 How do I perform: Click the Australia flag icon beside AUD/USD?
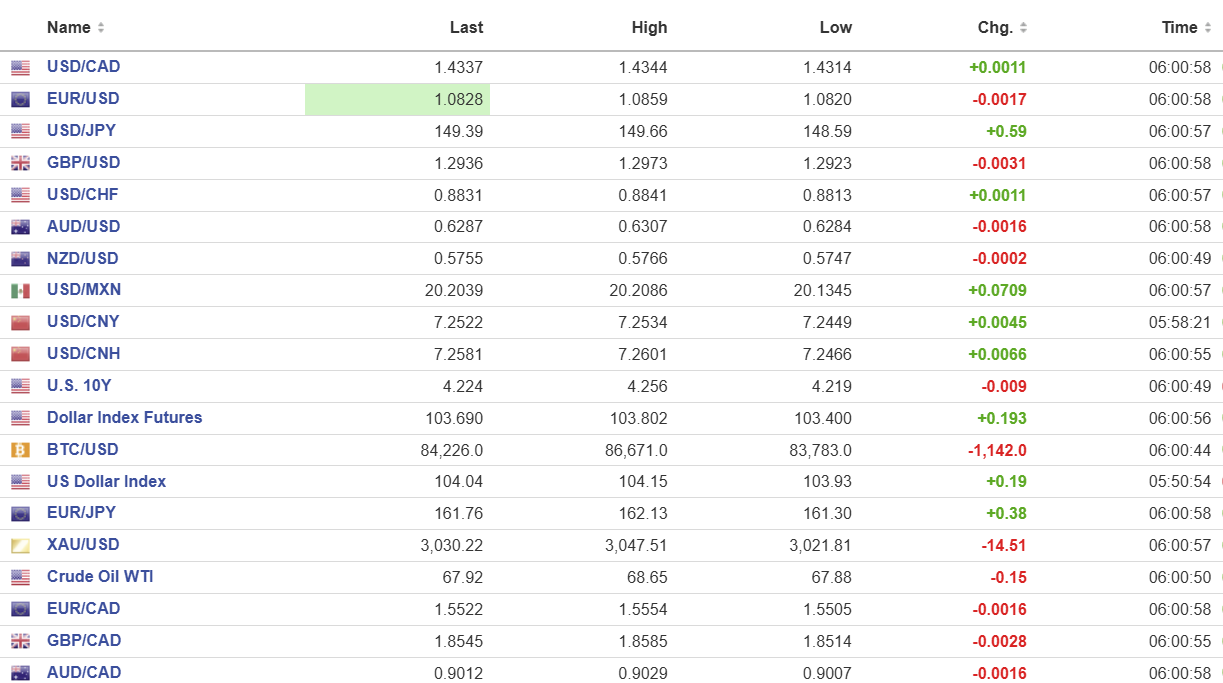tap(20, 227)
